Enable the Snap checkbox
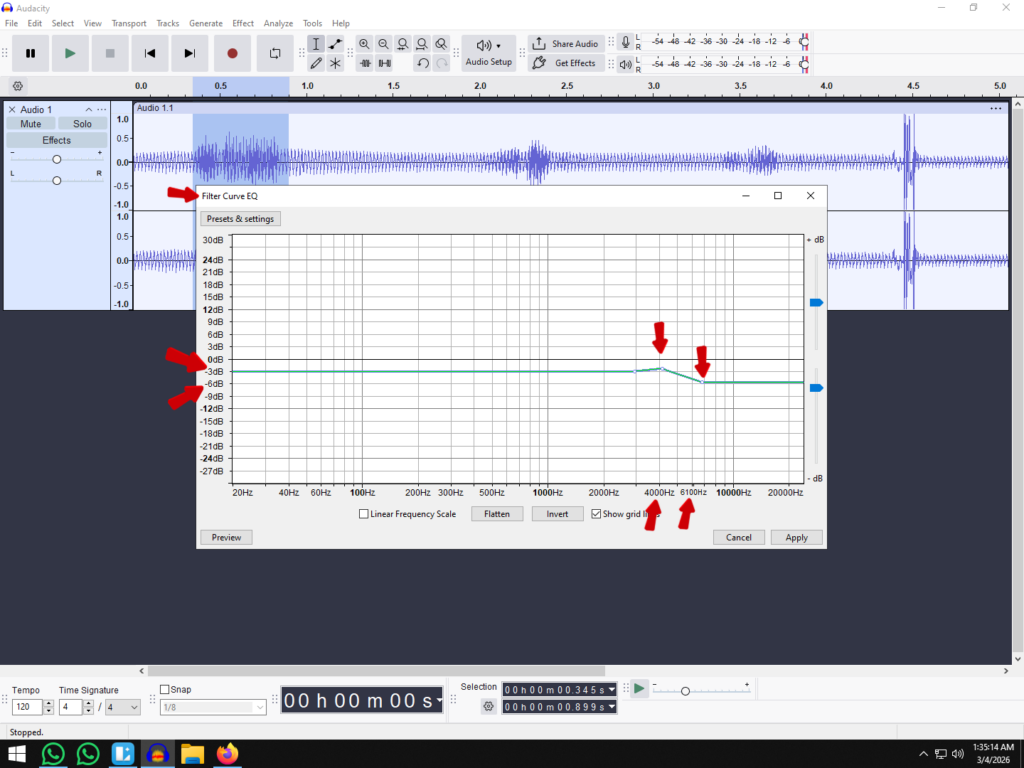 coord(165,689)
